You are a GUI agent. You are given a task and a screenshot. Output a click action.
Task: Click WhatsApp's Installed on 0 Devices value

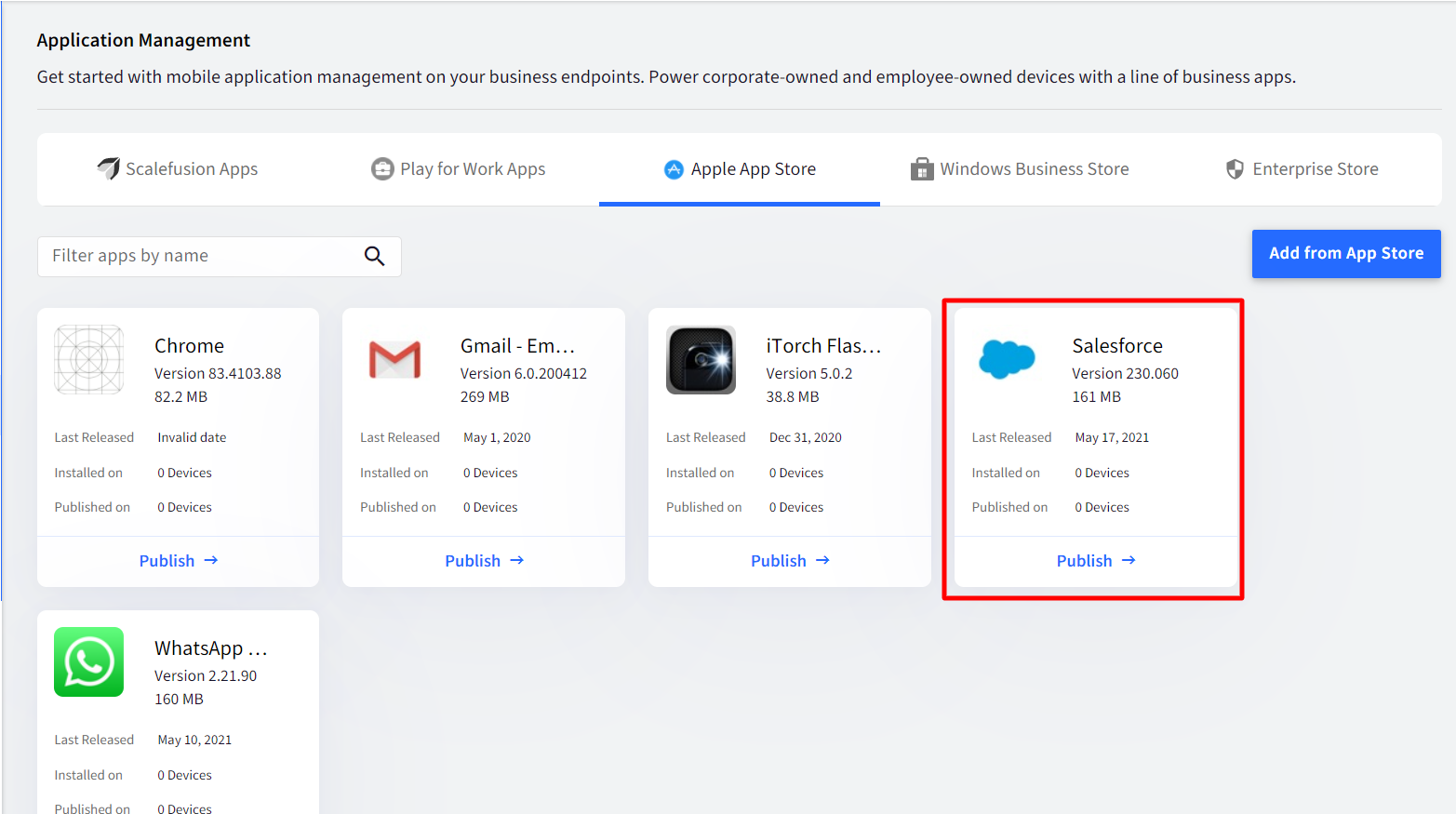(184, 775)
